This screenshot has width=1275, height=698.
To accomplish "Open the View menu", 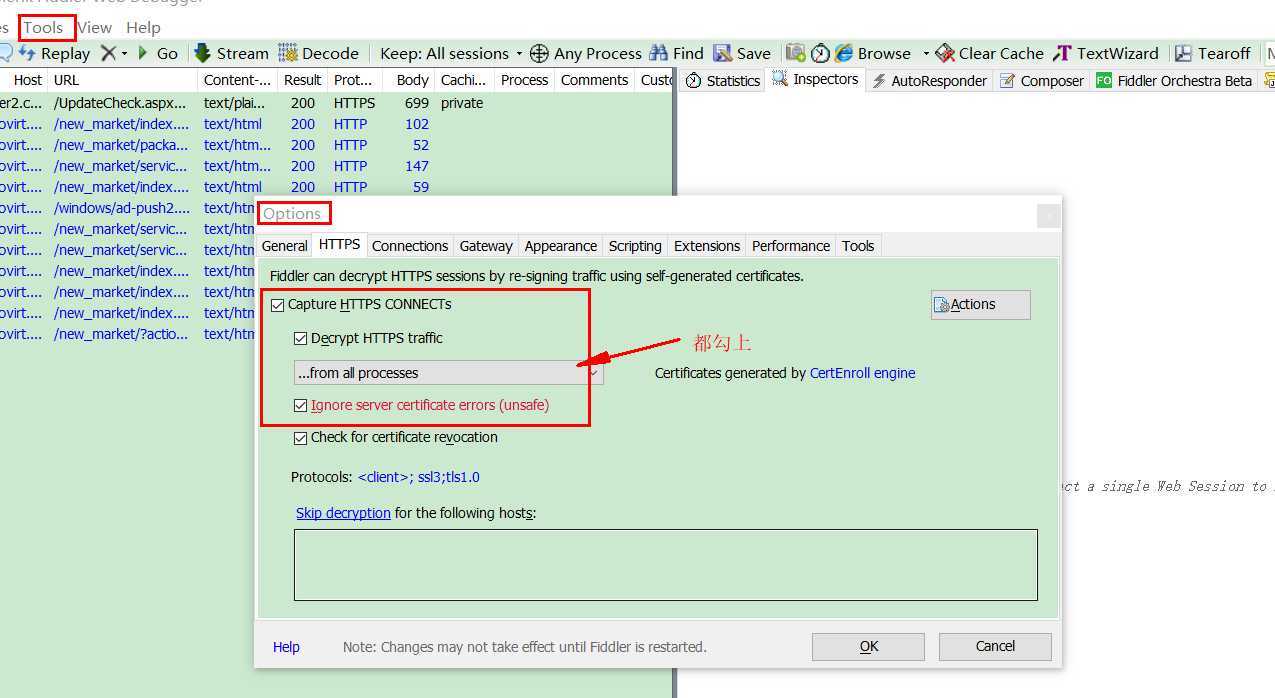I will pos(94,27).
